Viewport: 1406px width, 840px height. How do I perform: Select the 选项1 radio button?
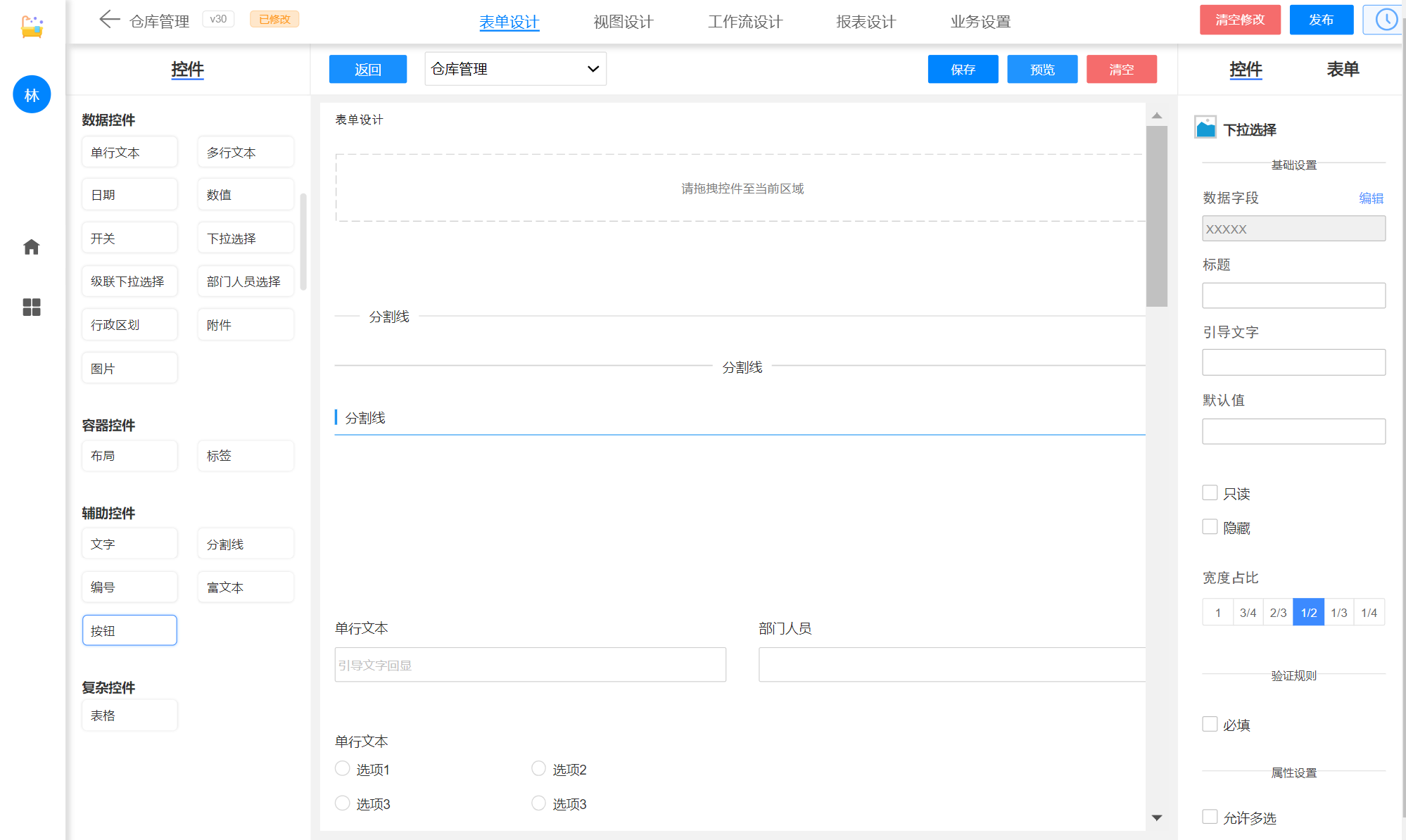click(342, 768)
